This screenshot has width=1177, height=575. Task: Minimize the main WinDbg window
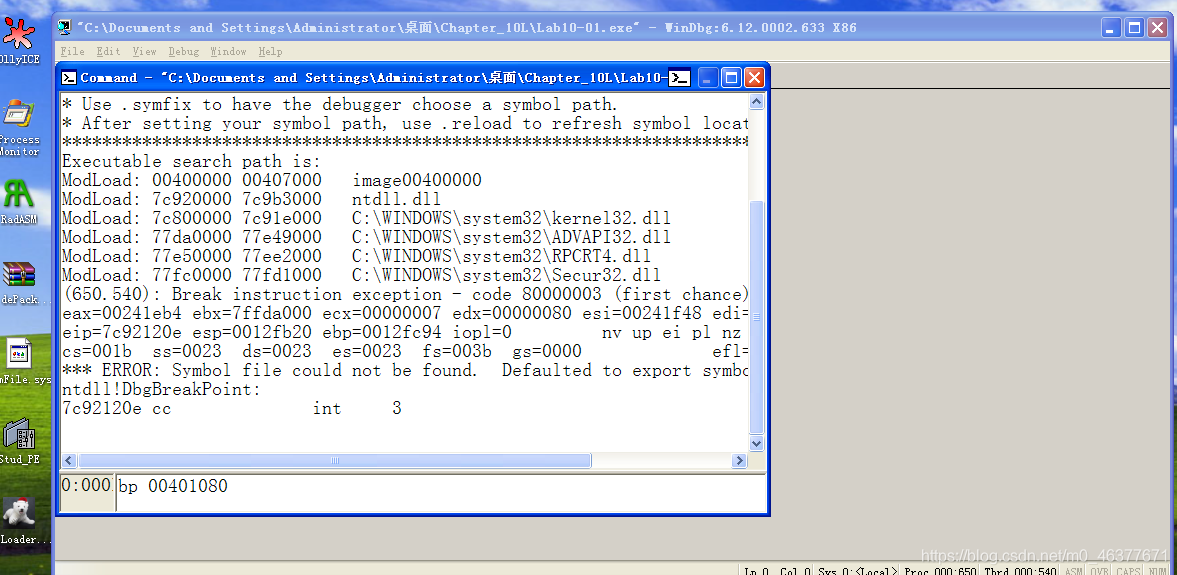coord(1112,29)
